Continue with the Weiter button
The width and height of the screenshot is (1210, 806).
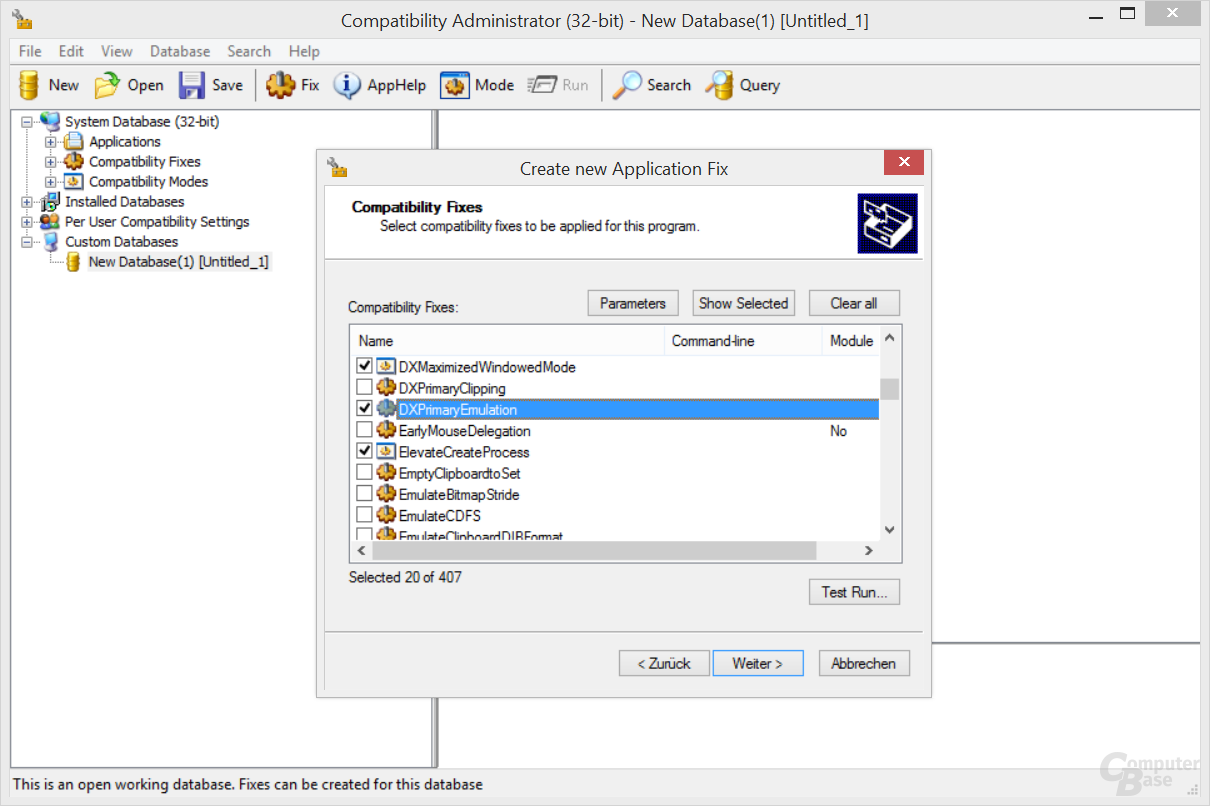758,663
